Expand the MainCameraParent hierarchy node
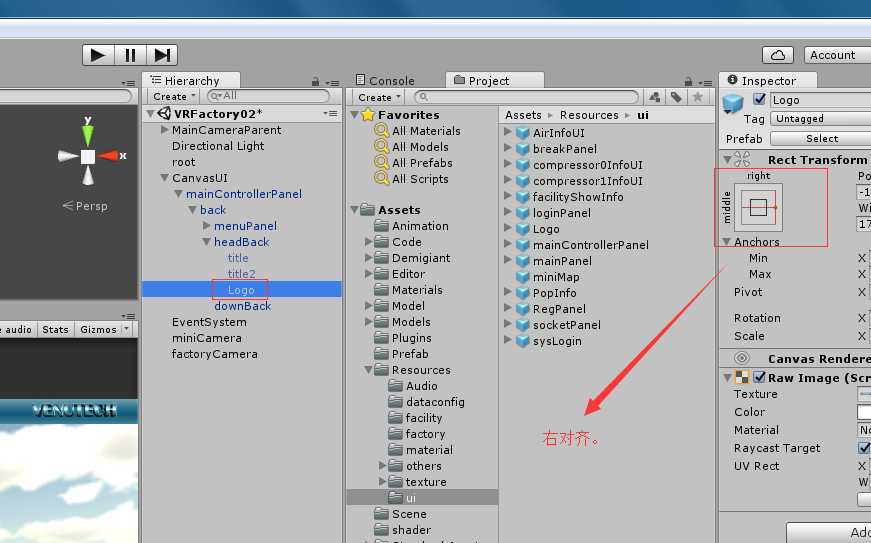This screenshot has height=543, width=871. 165,130
